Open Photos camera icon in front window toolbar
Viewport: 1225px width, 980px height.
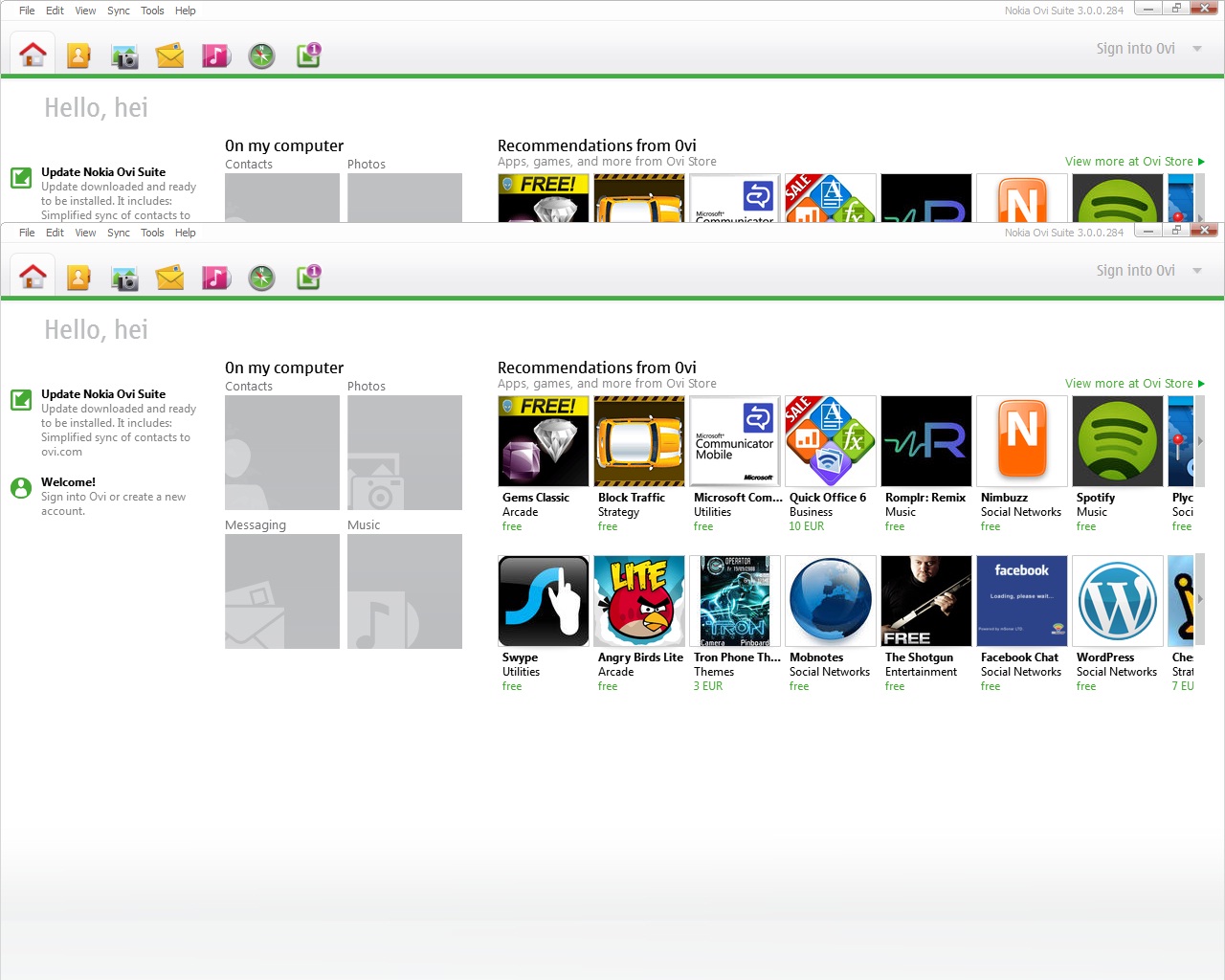[124, 278]
